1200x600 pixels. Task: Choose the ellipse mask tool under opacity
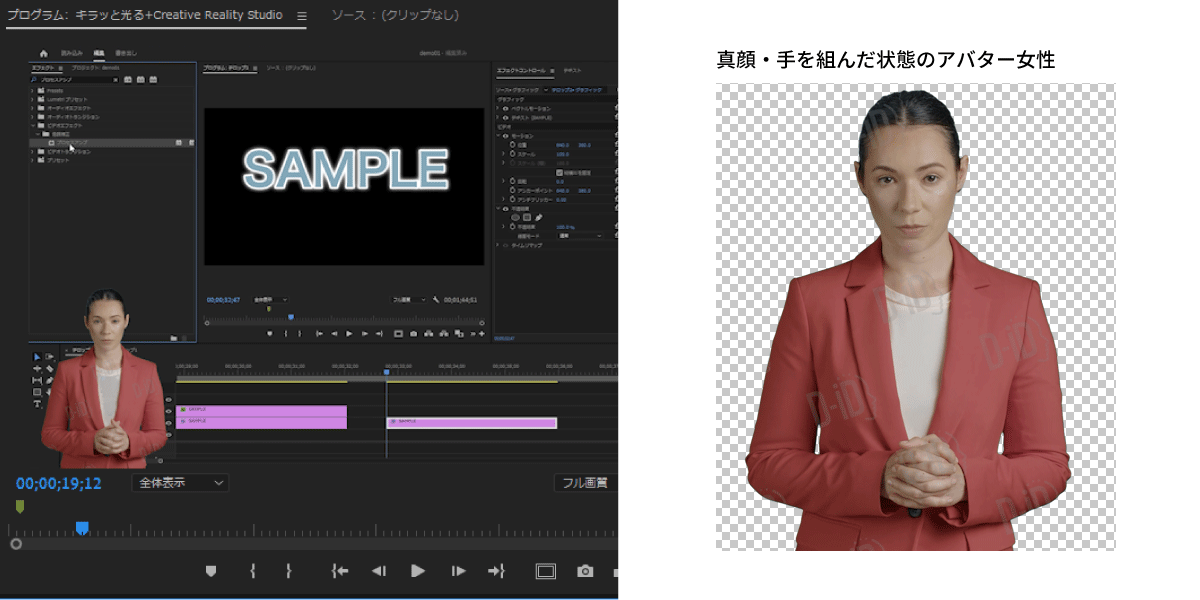pyautogui.click(x=516, y=217)
